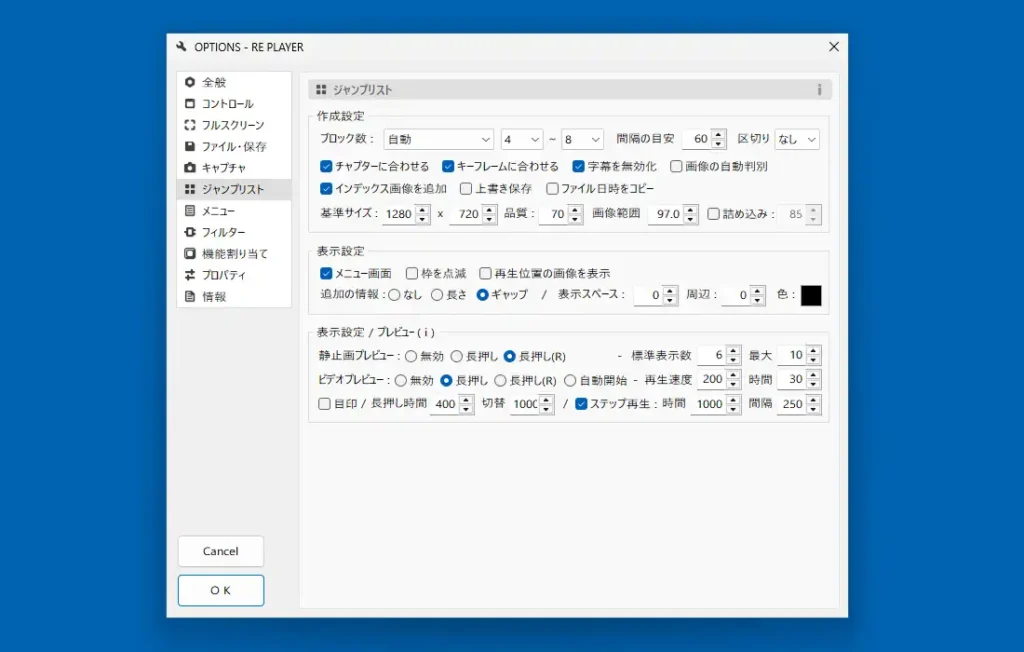The image size is (1024, 652).
Task: Select the ギャップ radio button
Action: tap(481, 295)
